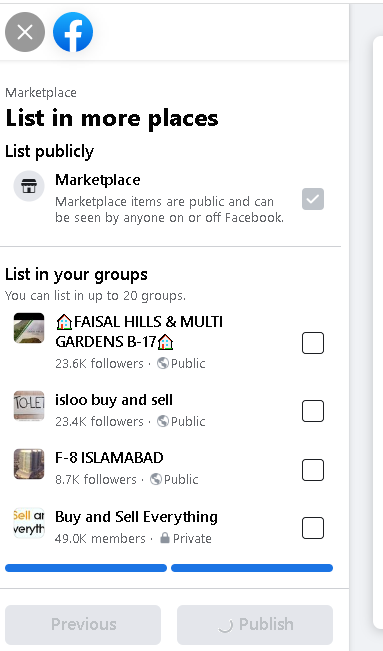The height and width of the screenshot is (651, 383).
Task: Check FAISAL HILLS & MULTI GARDENS B-17 box
Action: [x=313, y=343]
